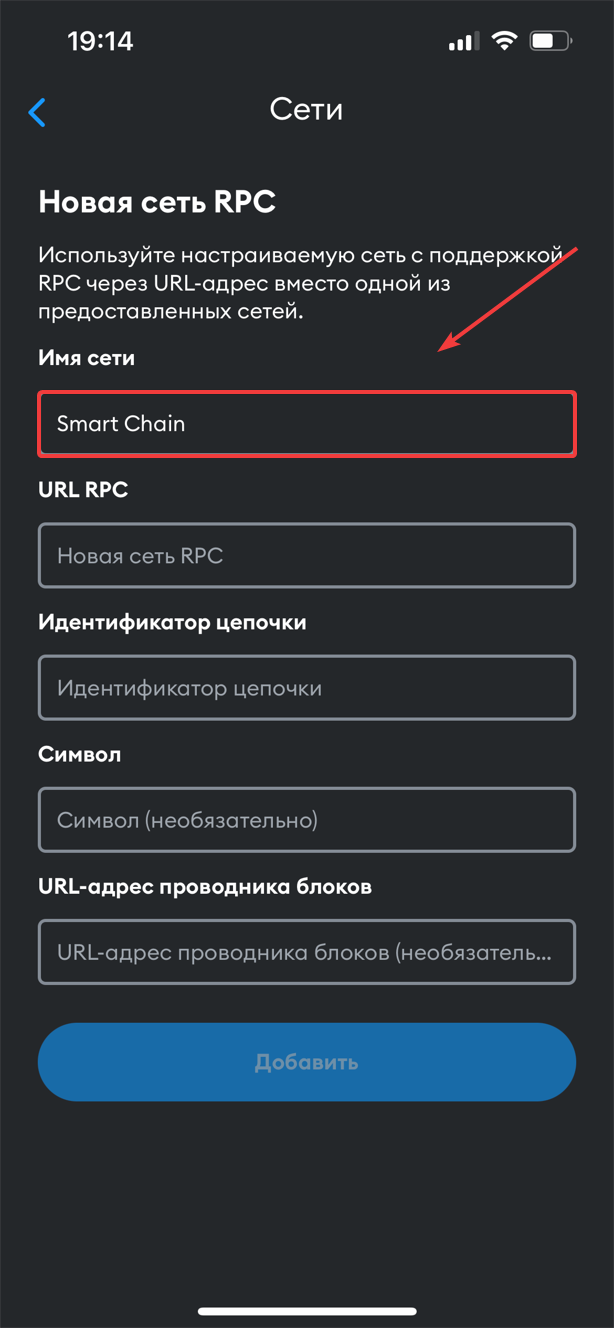Click the URL RPC input field

click(x=306, y=556)
